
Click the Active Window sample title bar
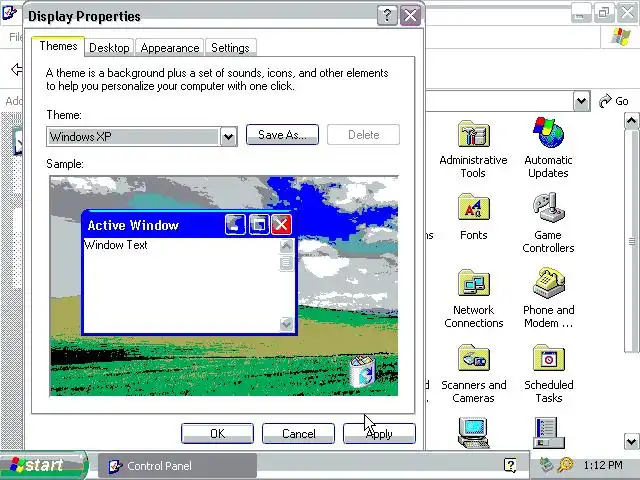coord(189,224)
